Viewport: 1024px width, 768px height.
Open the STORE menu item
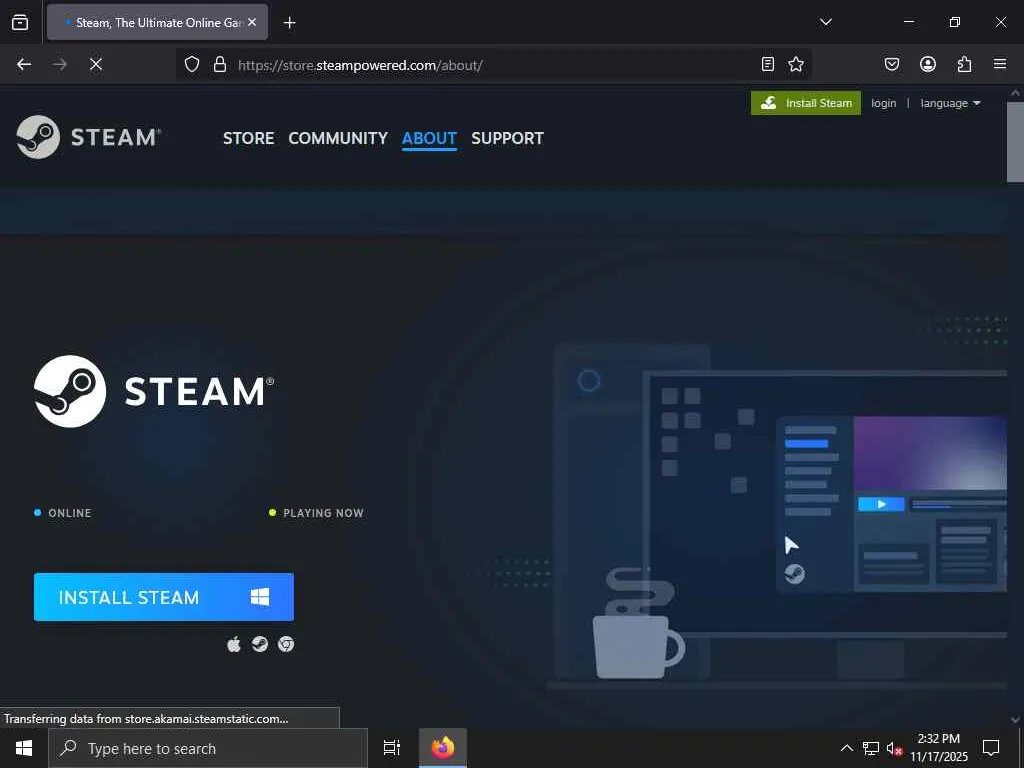[248, 138]
